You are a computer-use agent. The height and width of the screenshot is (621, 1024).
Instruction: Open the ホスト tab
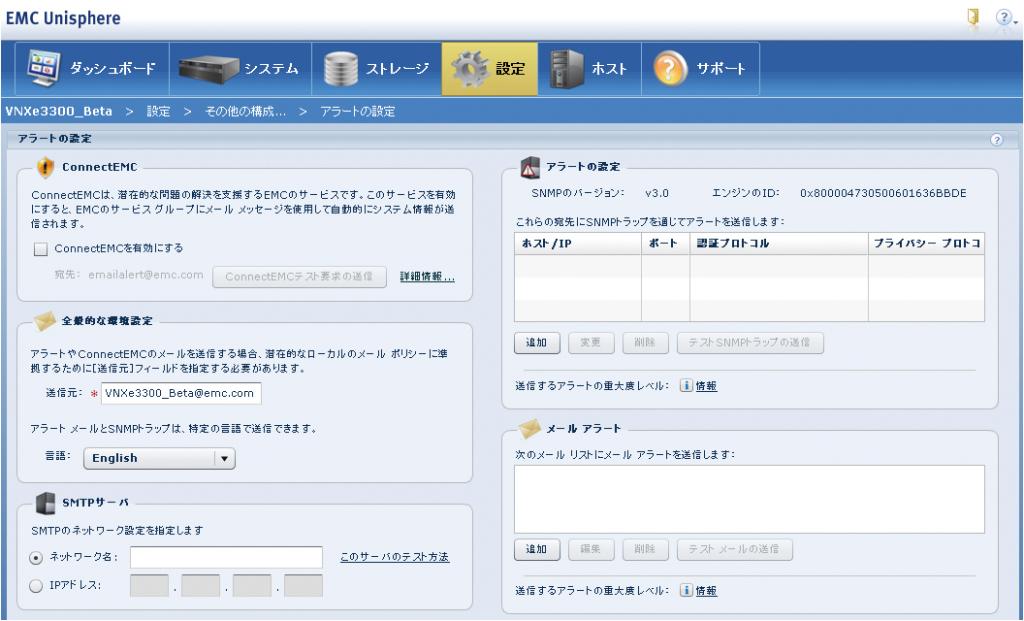click(590, 69)
